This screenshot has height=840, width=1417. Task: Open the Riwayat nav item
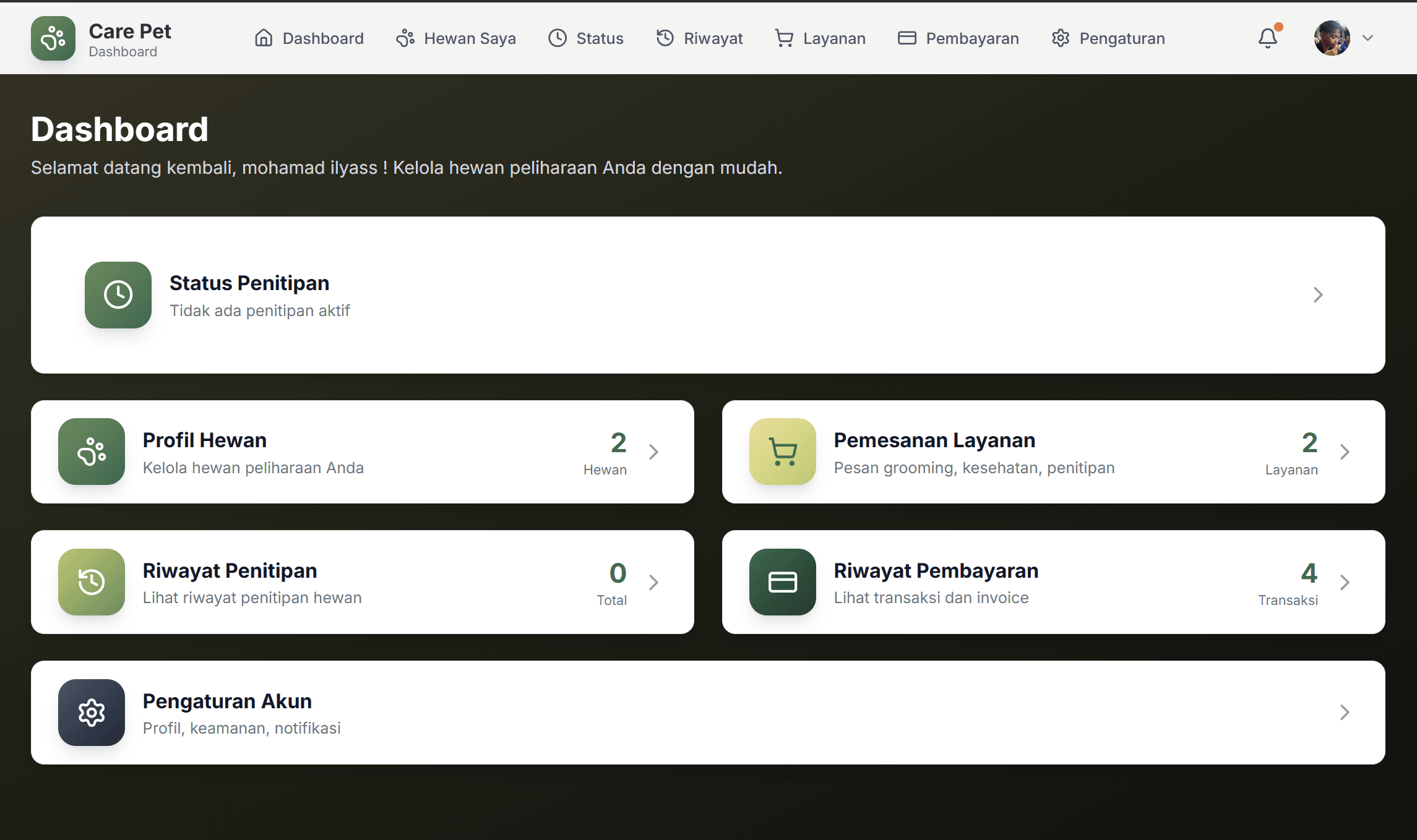pos(699,38)
